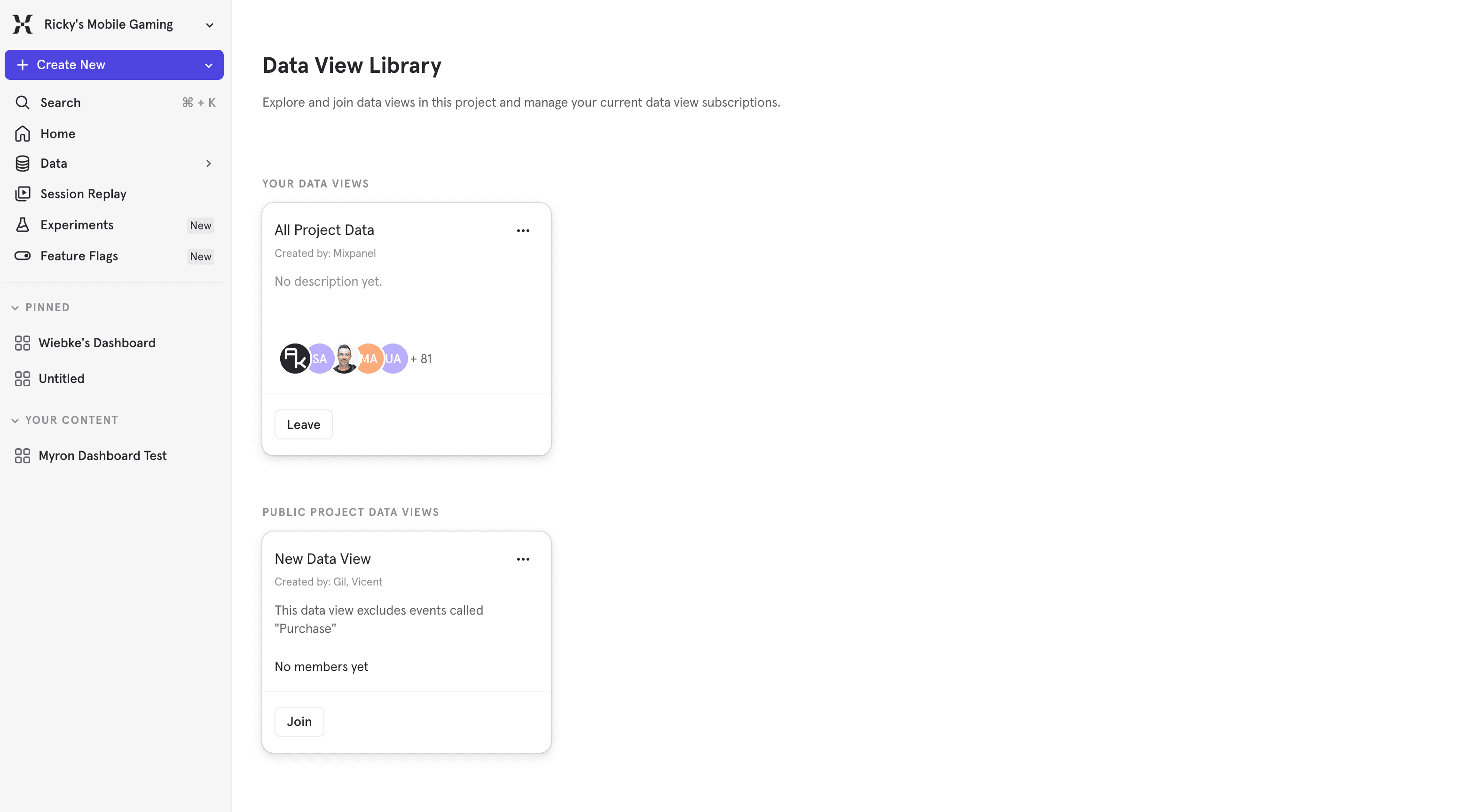Collapse the YOUR CONTENT section
This screenshot has height=812, width=1462.
[x=15, y=420]
